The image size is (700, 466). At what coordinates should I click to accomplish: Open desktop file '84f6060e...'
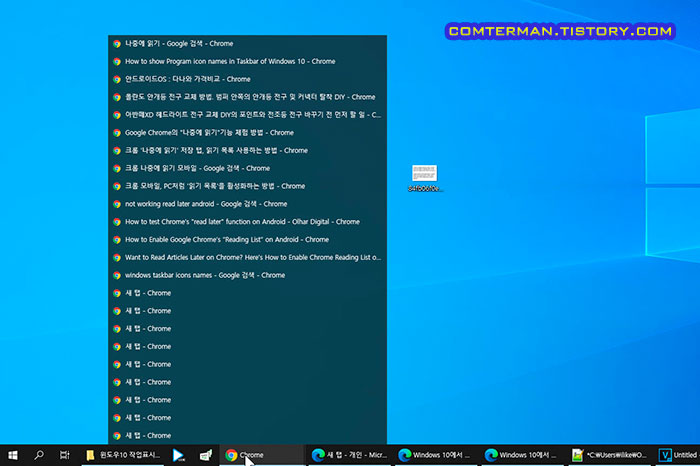(425, 178)
